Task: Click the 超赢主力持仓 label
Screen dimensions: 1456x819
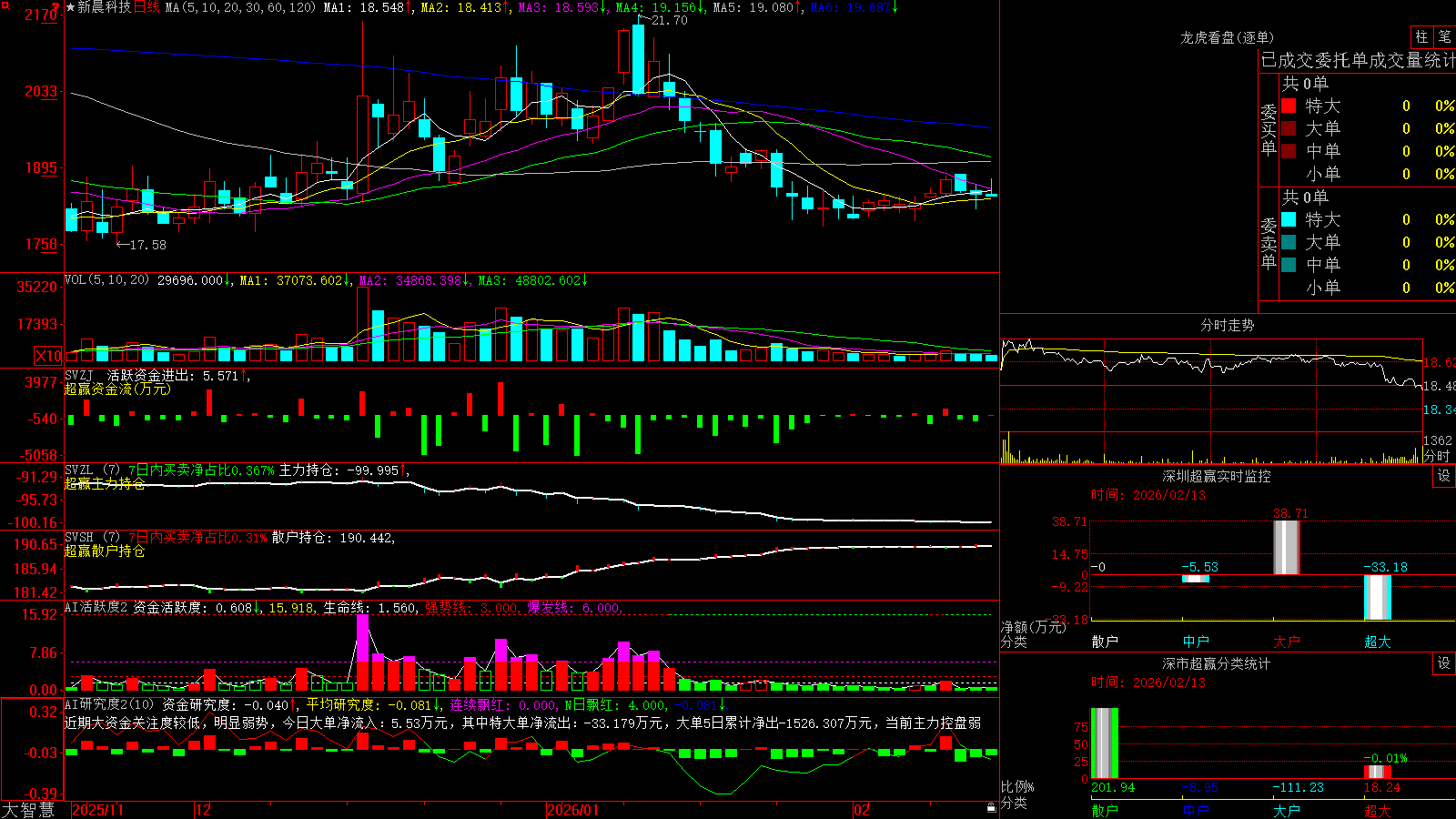Action: (105, 484)
